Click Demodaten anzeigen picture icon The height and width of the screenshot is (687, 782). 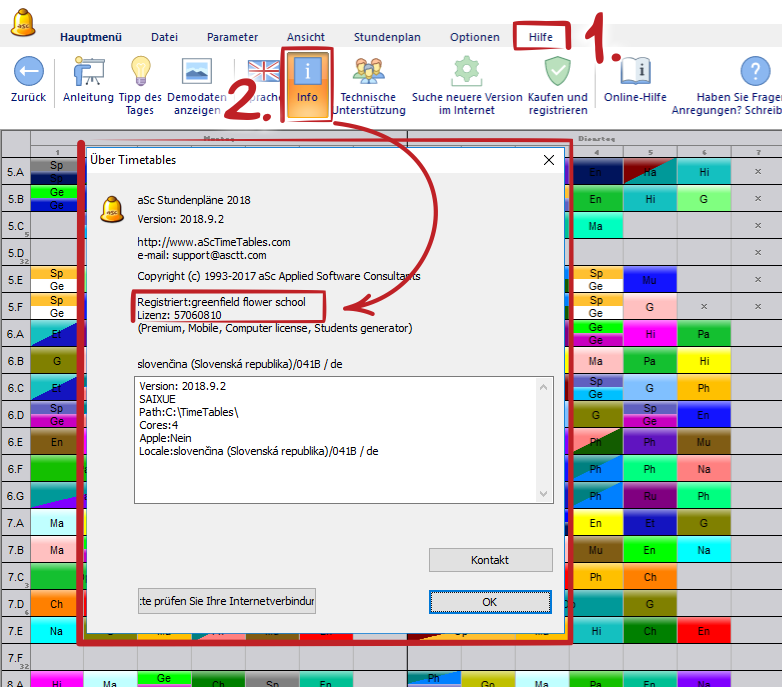click(x=196, y=71)
